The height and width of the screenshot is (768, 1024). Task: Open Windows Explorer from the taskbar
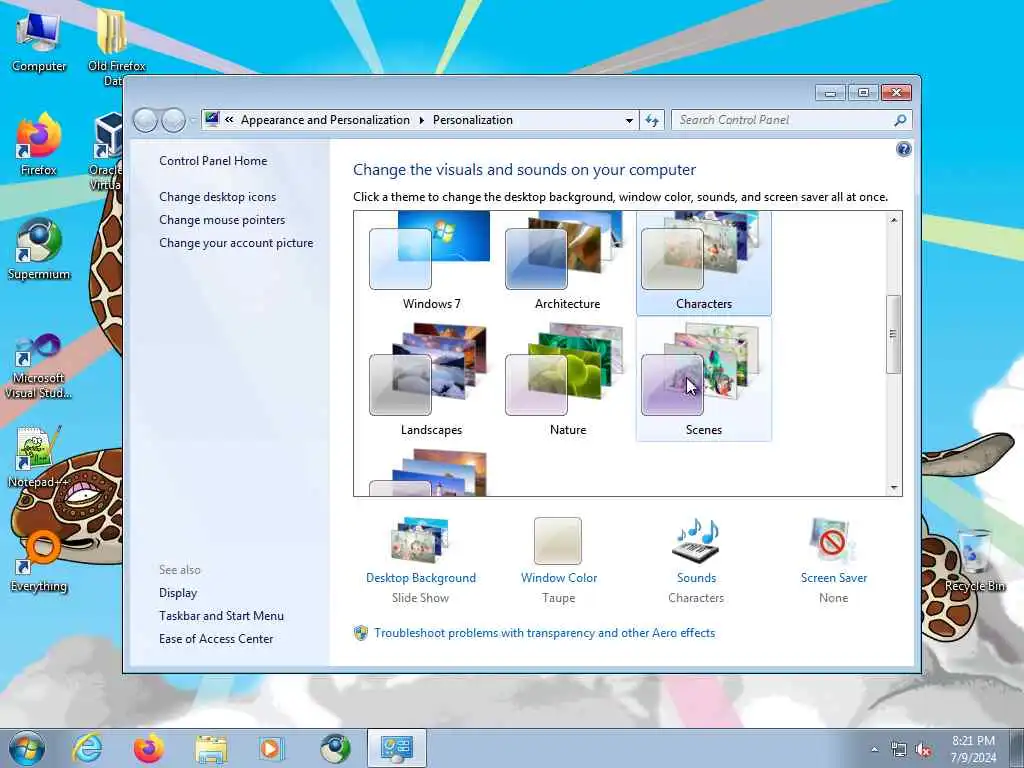211,748
